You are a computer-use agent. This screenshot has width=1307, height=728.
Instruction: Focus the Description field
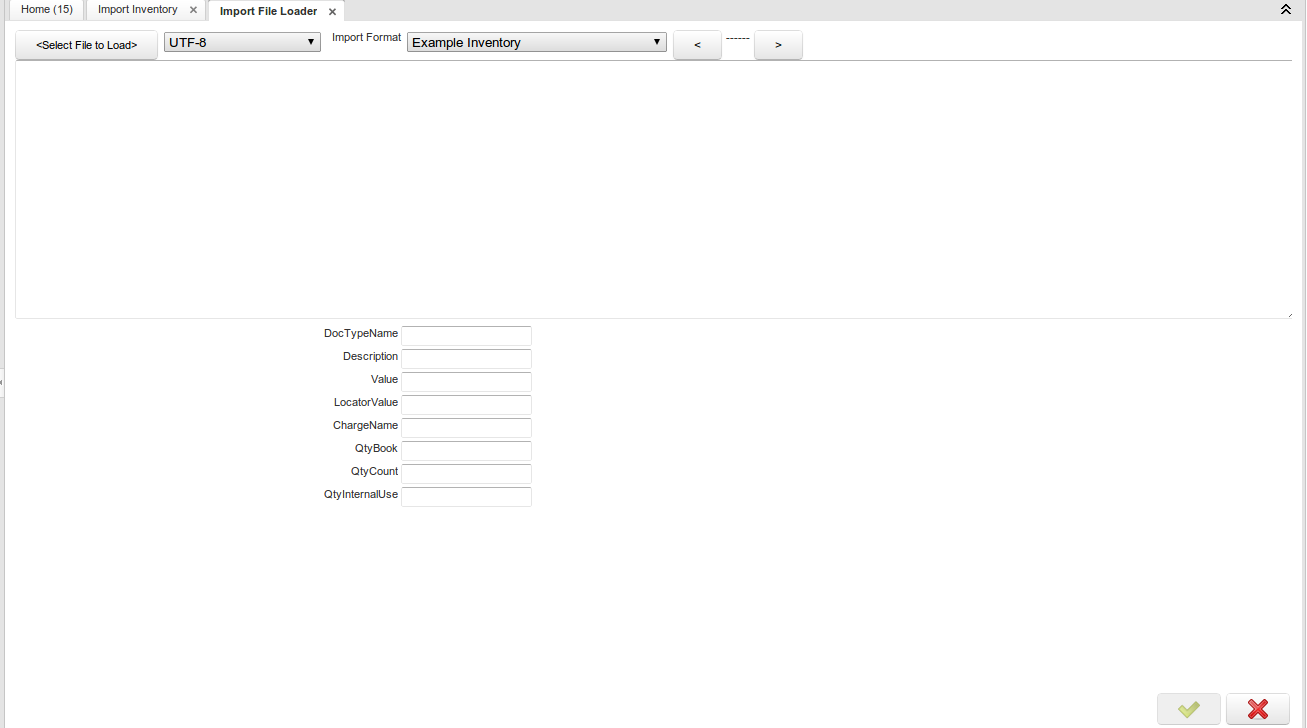tap(466, 358)
